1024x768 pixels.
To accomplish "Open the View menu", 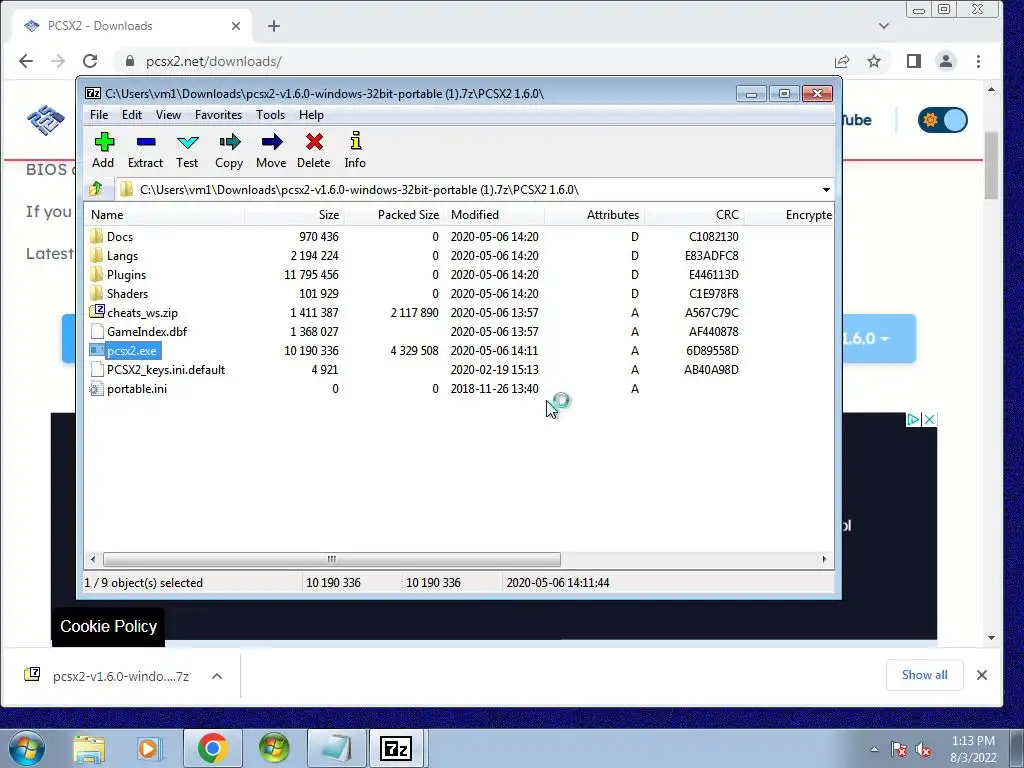I will (x=168, y=115).
